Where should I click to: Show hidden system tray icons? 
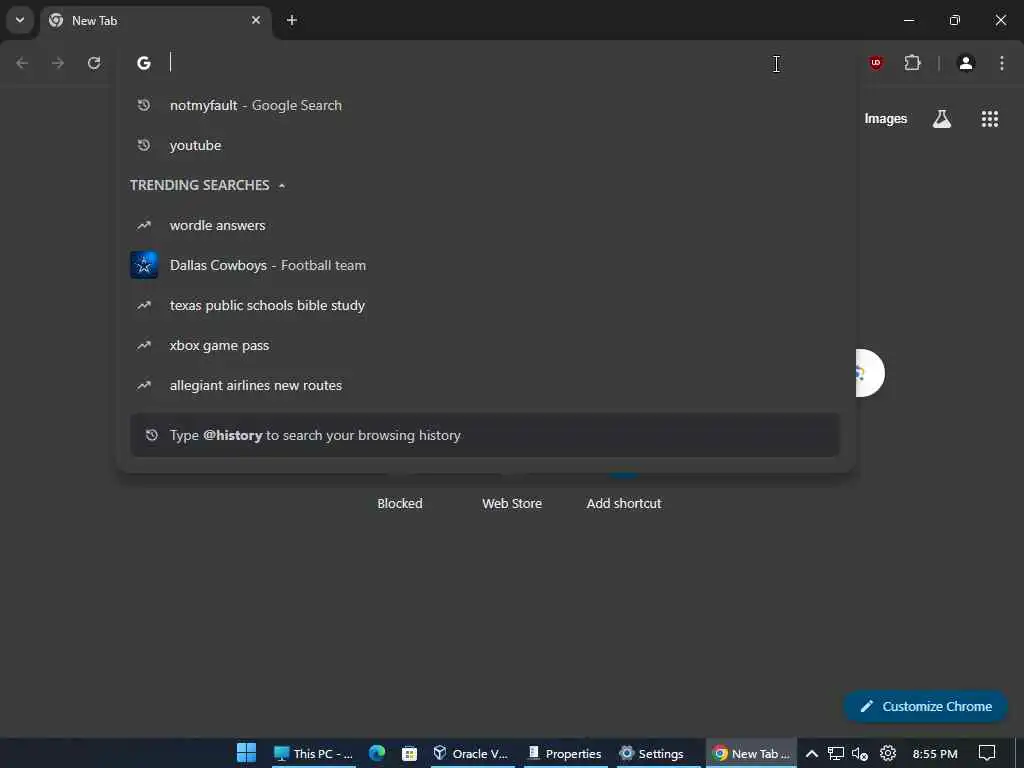click(x=812, y=754)
